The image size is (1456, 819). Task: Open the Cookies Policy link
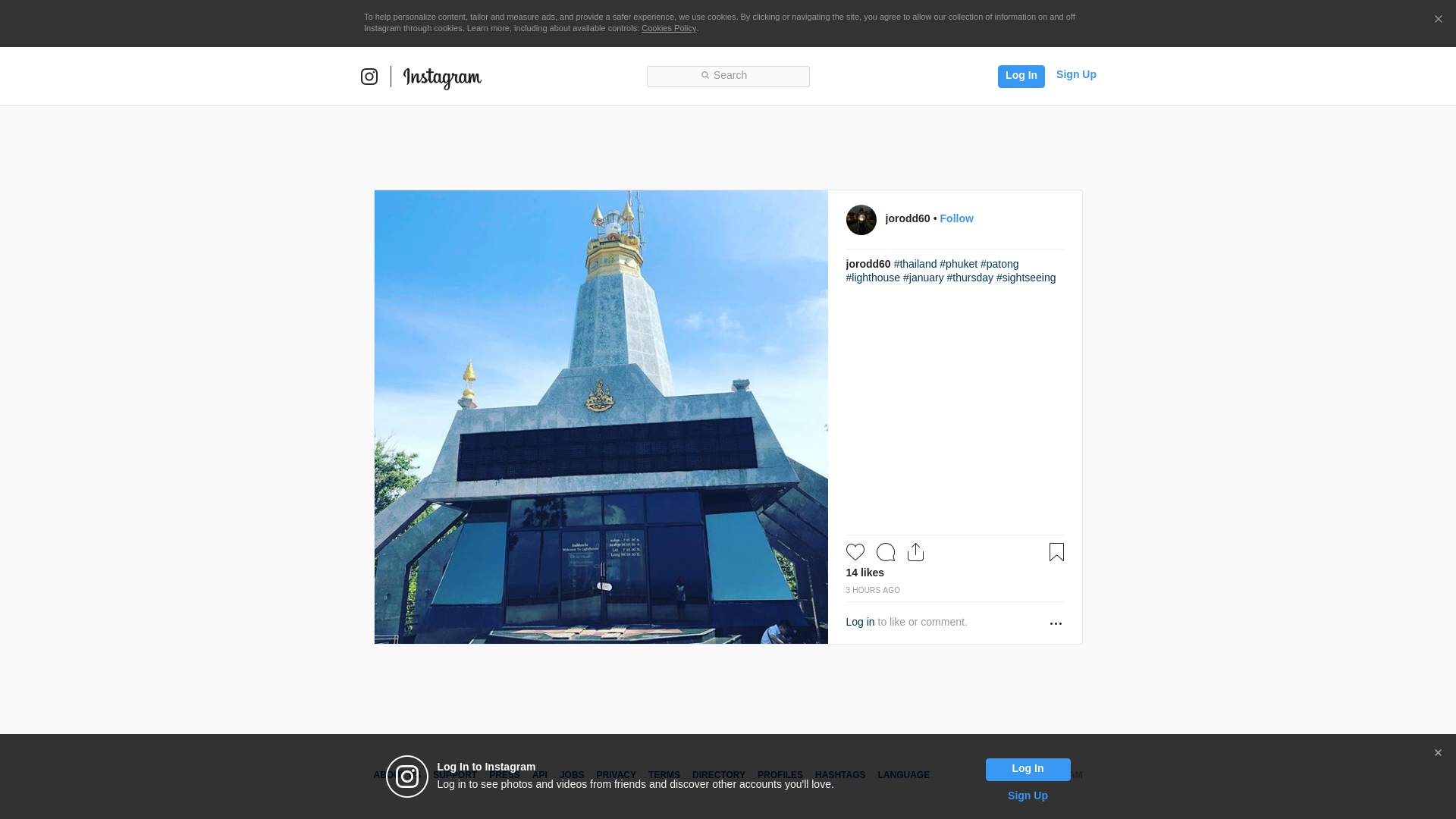tap(669, 28)
